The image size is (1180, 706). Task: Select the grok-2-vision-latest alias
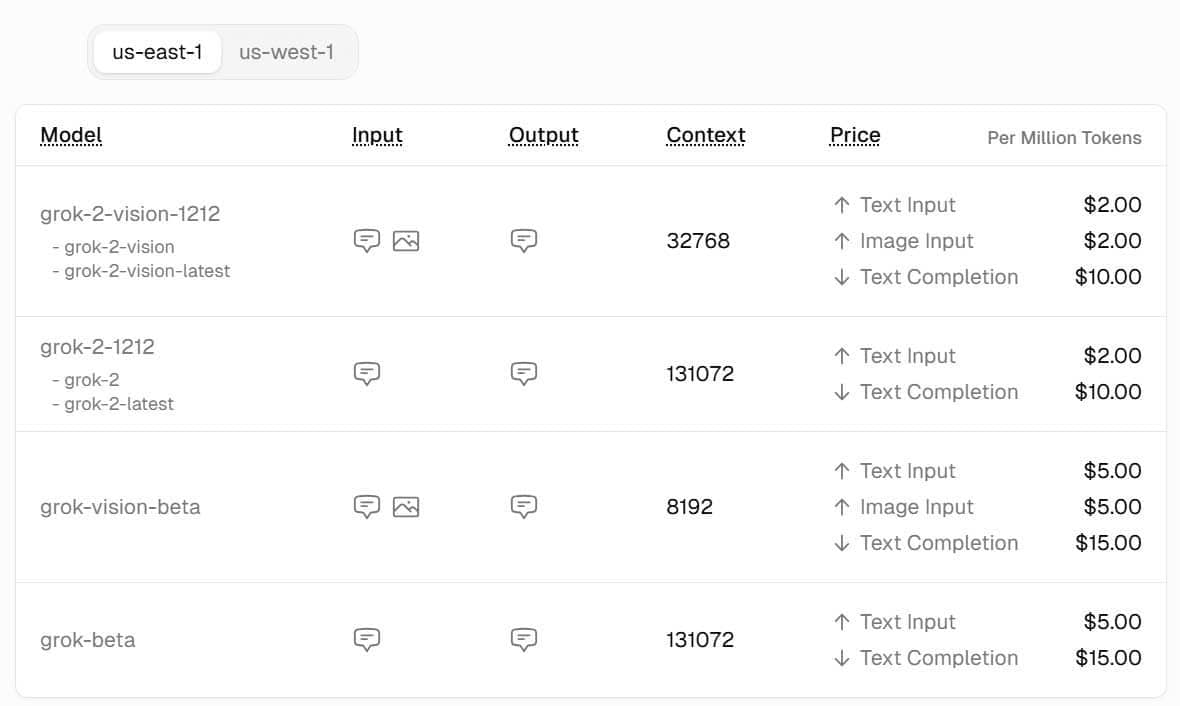[147, 271]
